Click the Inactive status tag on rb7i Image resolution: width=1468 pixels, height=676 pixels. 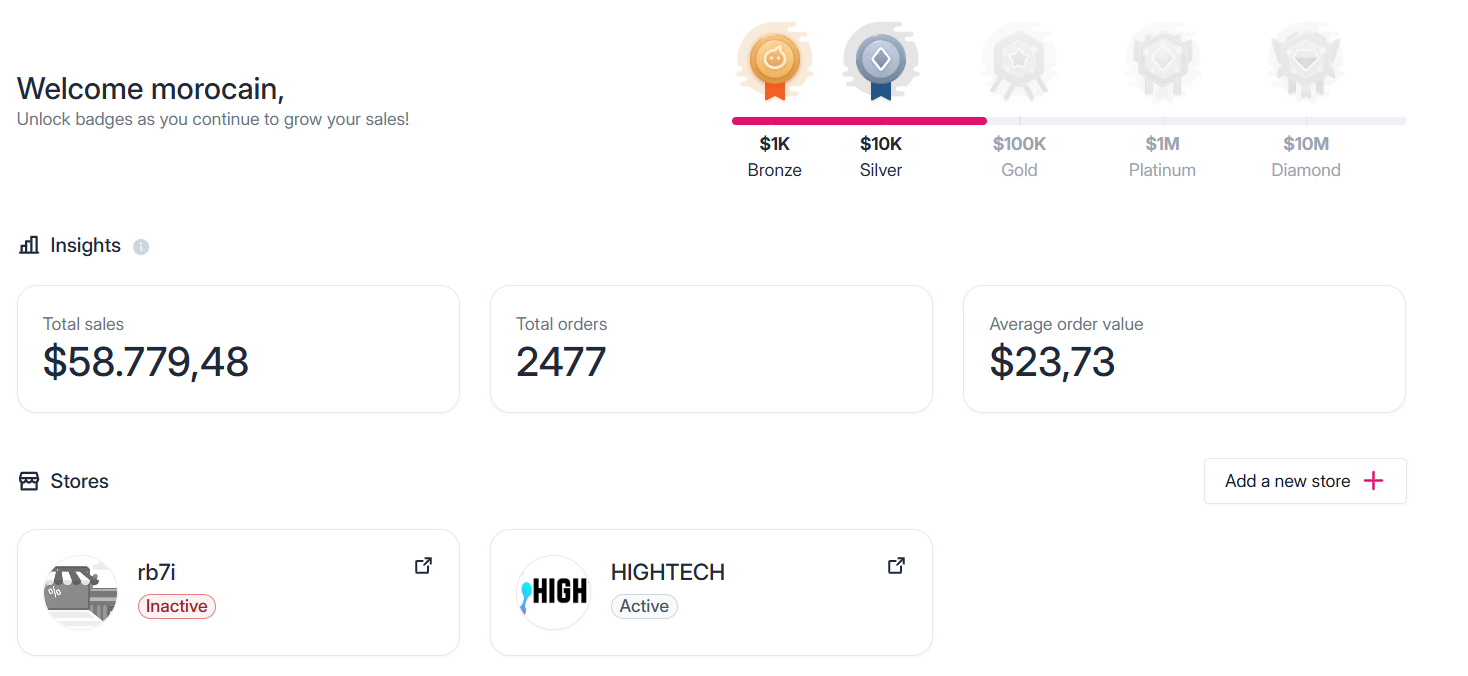pos(177,606)
